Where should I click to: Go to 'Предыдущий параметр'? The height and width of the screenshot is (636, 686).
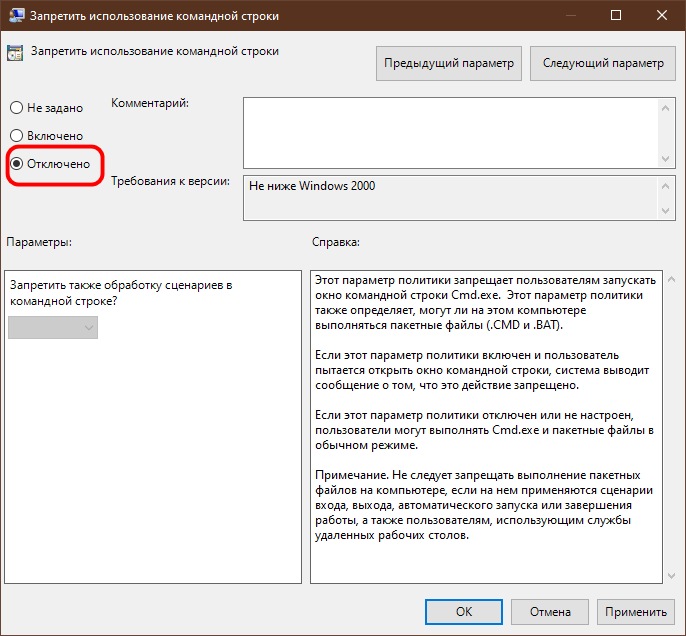[x=449, y=63]
